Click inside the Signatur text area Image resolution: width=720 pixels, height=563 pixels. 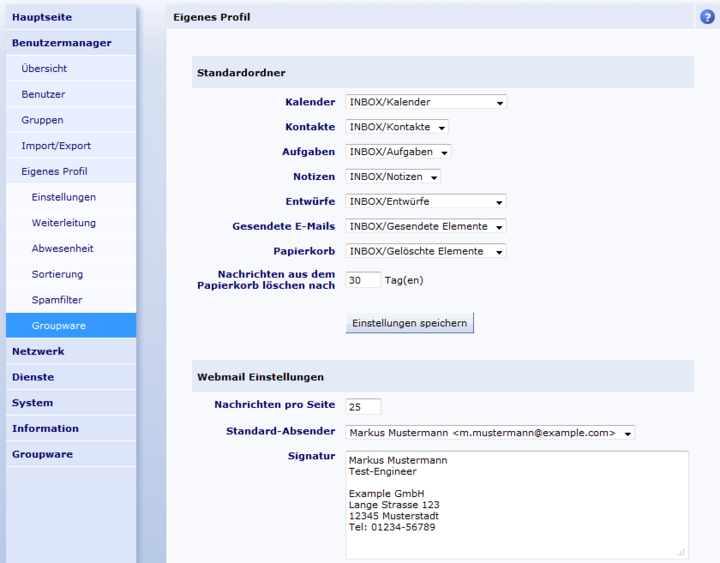coord(517,505)
